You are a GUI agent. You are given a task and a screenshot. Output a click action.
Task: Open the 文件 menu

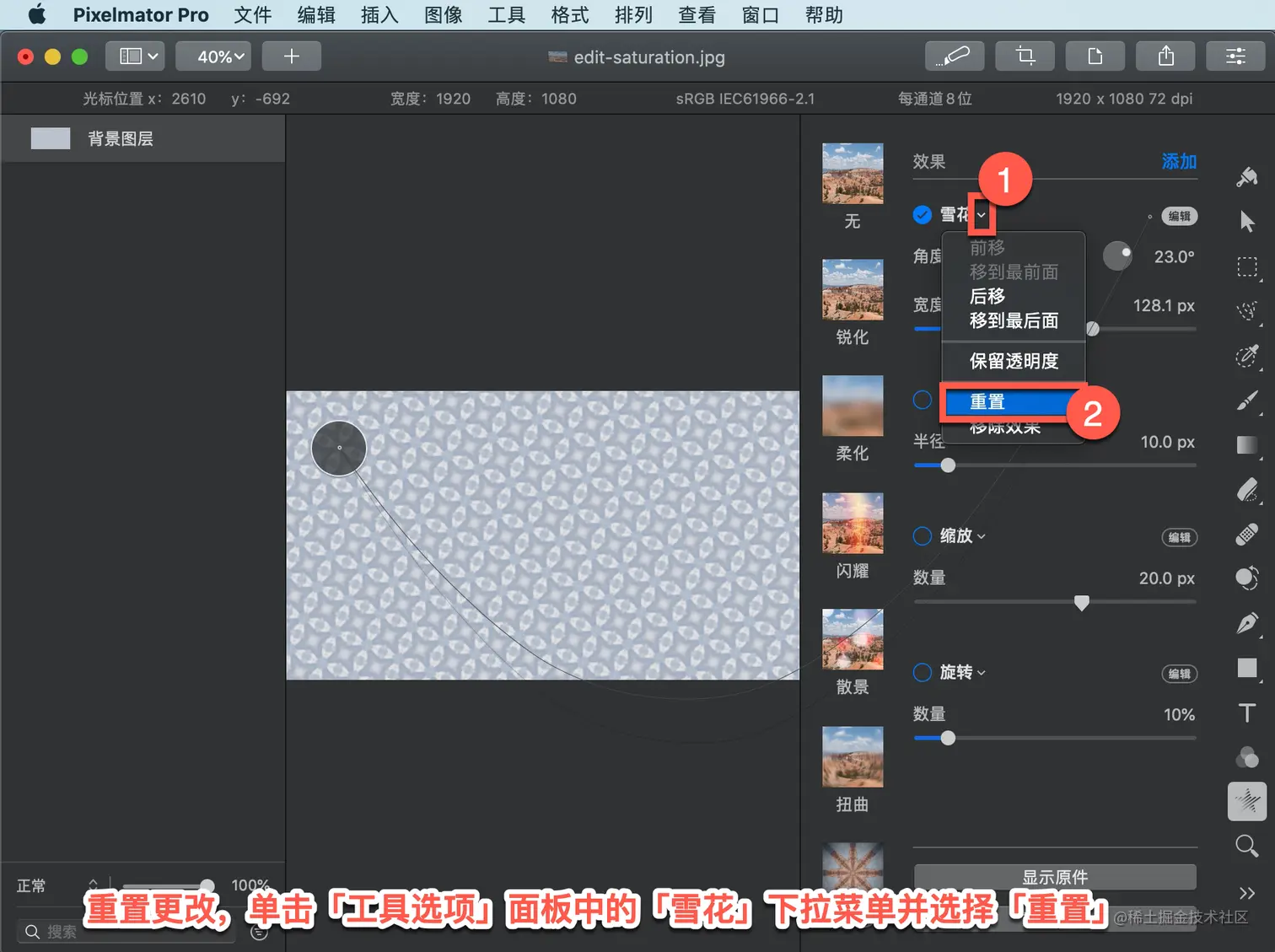click(x=253, y=15)
